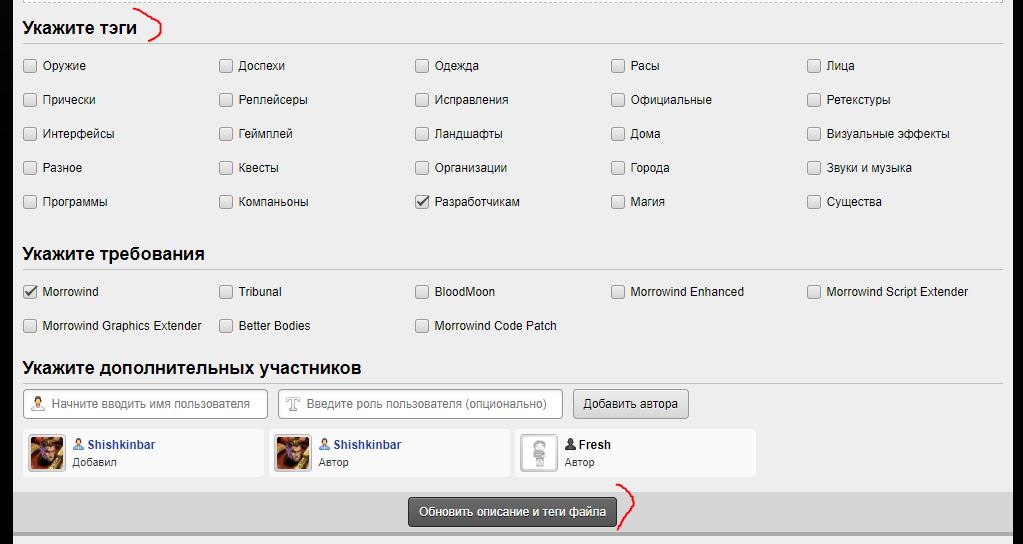Tick the Tribunal requirement checkbox
The image size is (1023, 544).
tap(226, 292)
